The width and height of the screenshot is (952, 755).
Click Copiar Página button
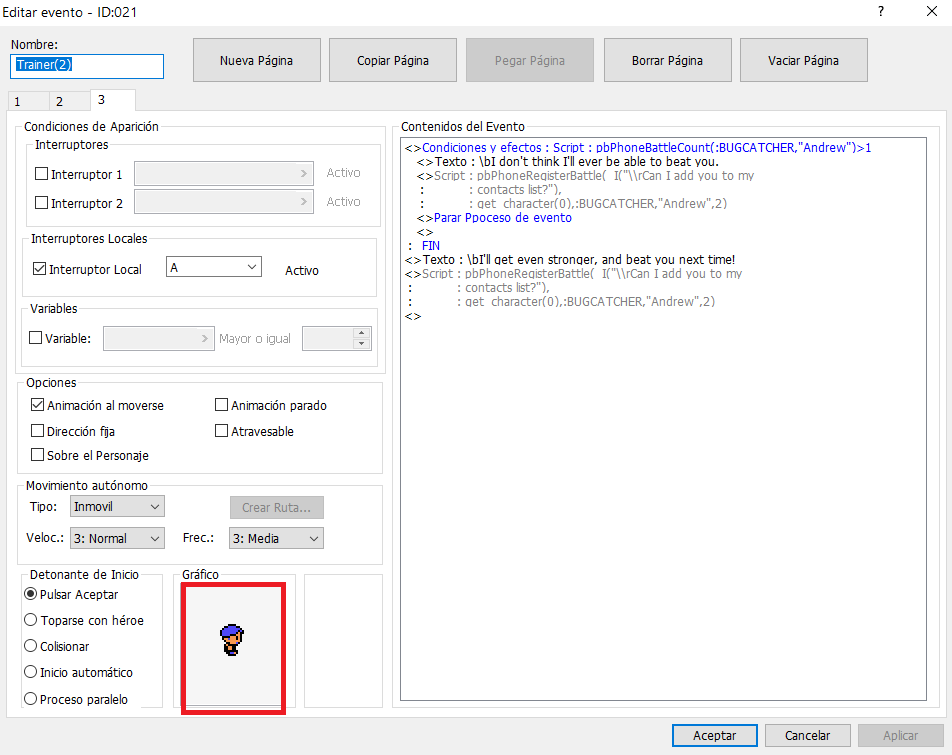pyautogui.click(x=393, y=60)
